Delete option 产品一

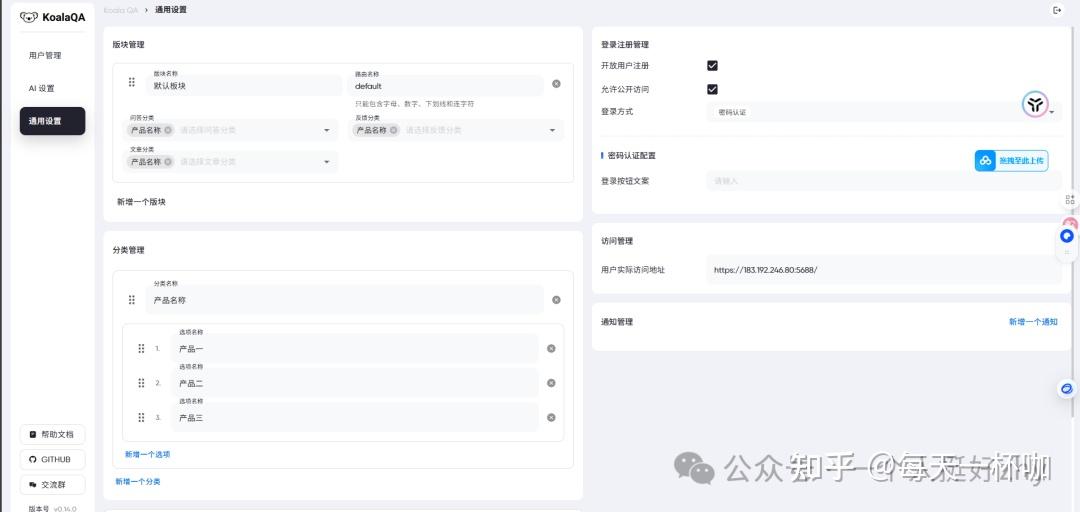[551, 349]
